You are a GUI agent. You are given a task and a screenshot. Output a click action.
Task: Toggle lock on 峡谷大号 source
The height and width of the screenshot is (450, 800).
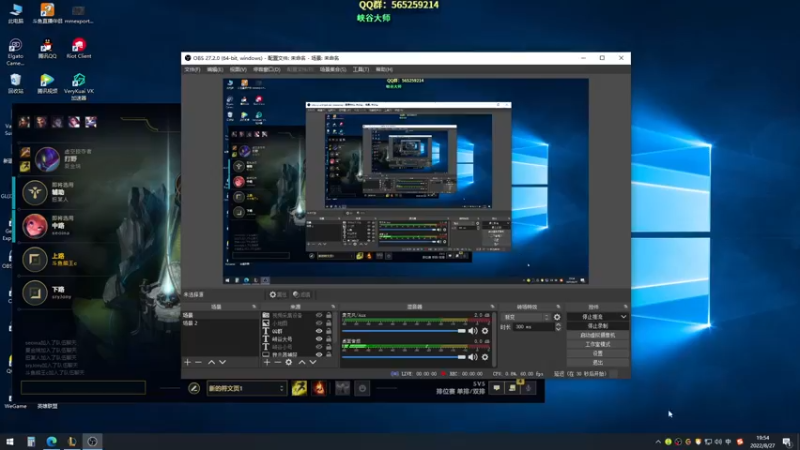[x=329, y=339]
